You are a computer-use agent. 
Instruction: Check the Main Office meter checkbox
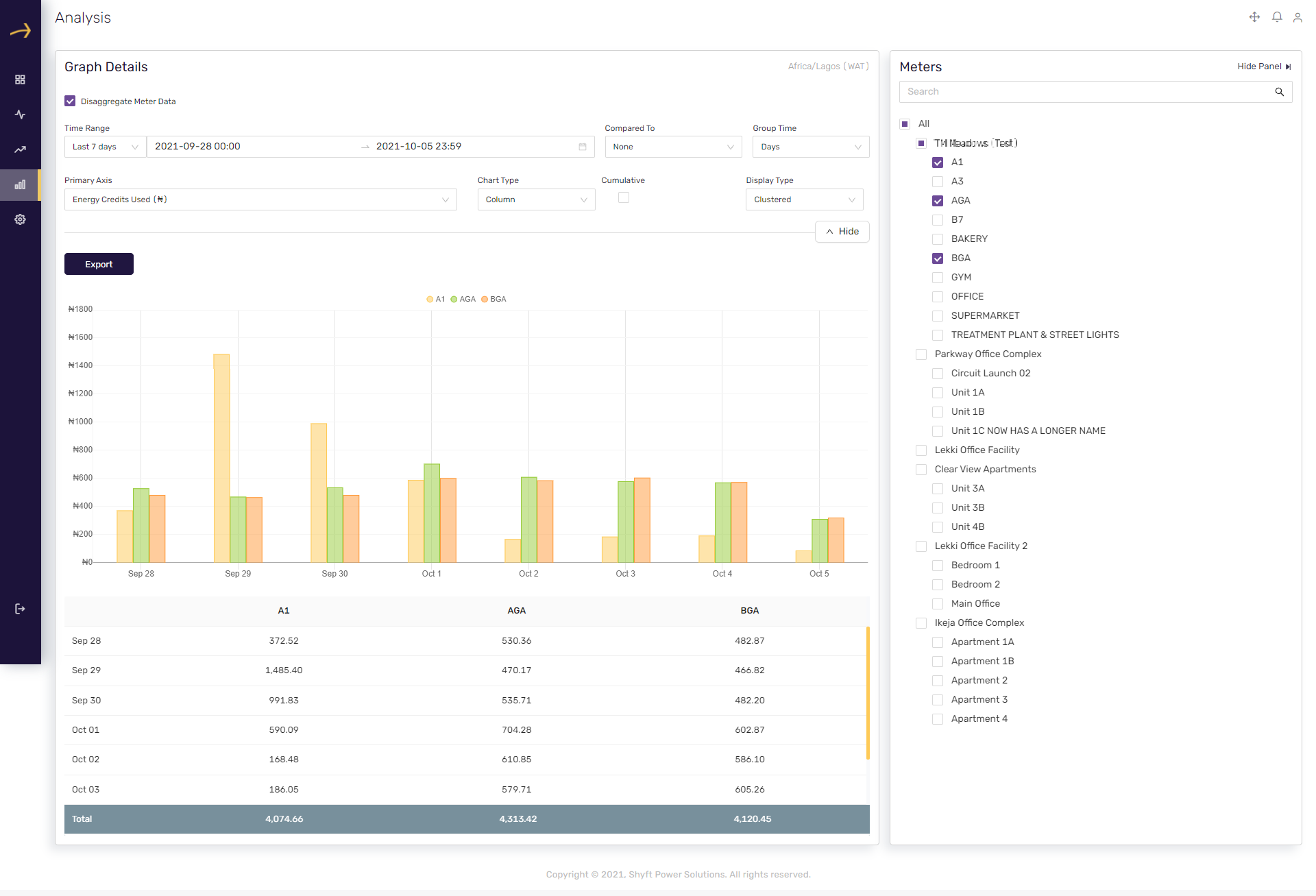click(x=938, y=604)
